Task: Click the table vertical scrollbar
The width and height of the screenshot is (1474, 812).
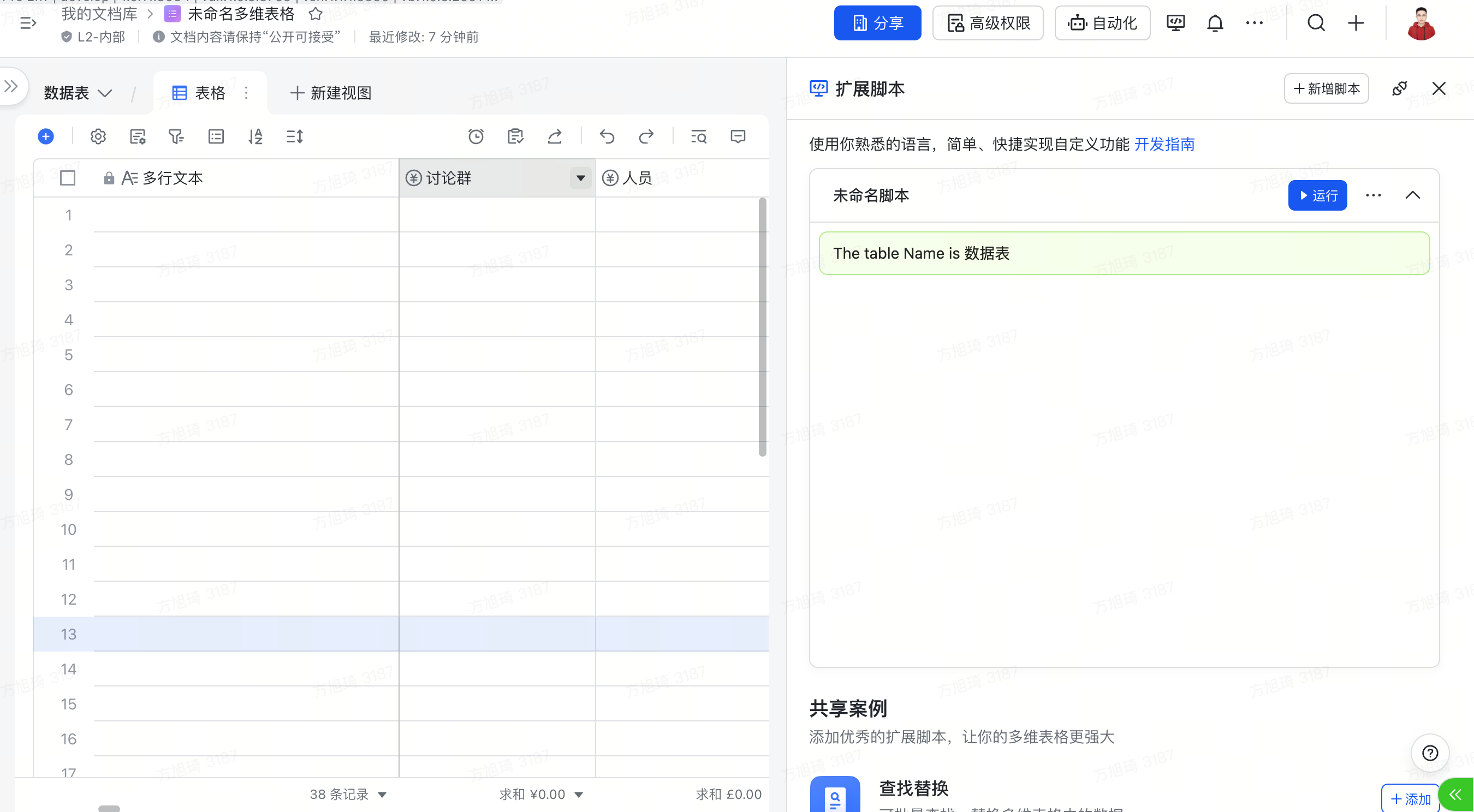Action: coord(762,327)
